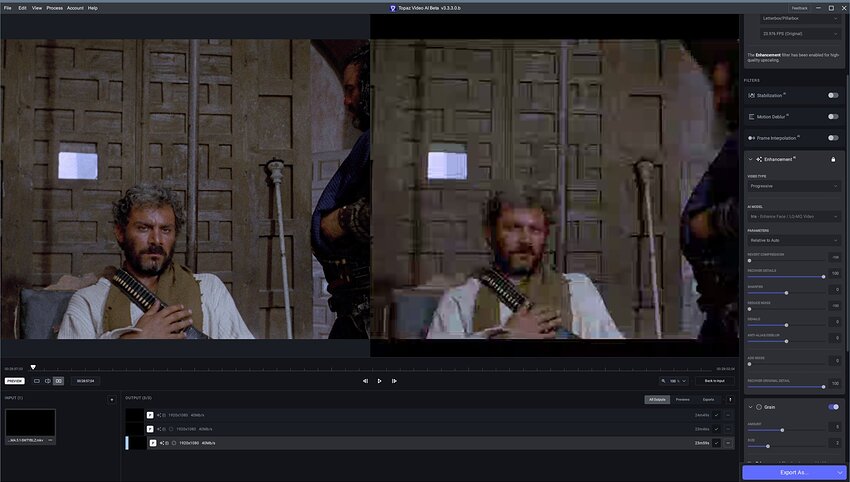
Task: Open options menu of 23m59s output
Action: tap(728, 443)
